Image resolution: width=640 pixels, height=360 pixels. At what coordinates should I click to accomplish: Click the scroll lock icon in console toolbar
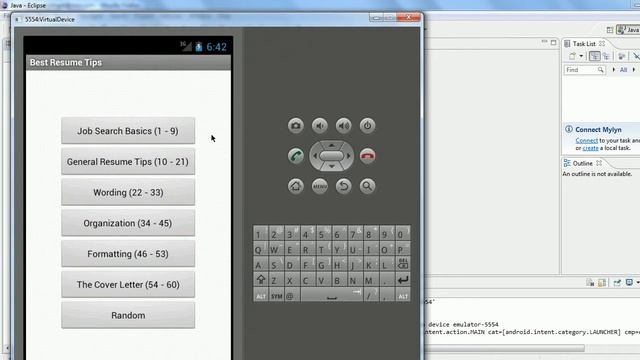[x=602, y=282]
